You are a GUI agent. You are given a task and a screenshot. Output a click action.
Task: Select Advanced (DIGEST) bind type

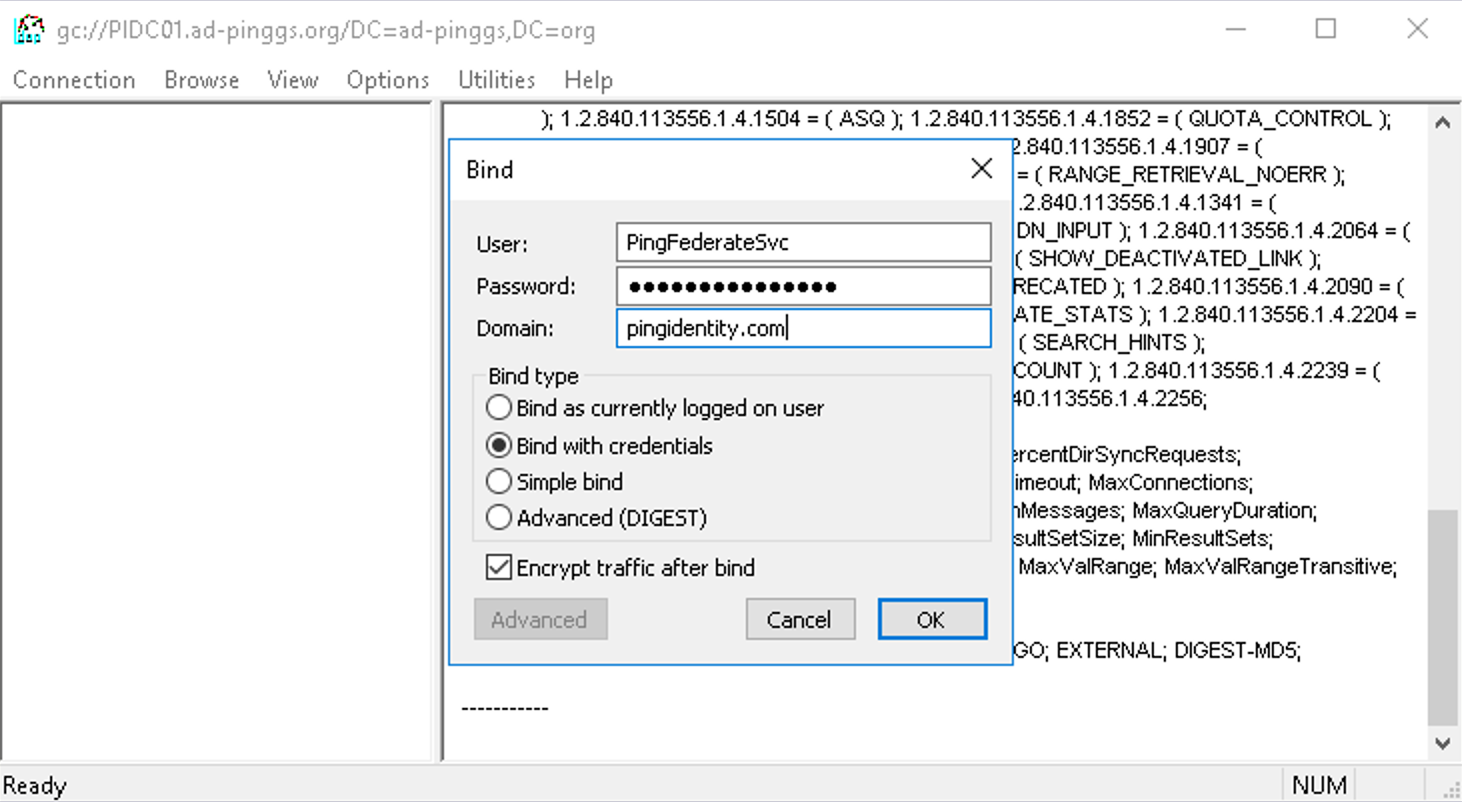(499, 518)
